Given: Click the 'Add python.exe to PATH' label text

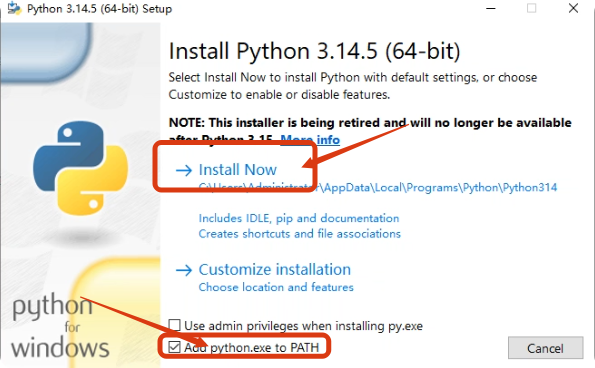Looking at the screenshot, I should pos(252,348).
